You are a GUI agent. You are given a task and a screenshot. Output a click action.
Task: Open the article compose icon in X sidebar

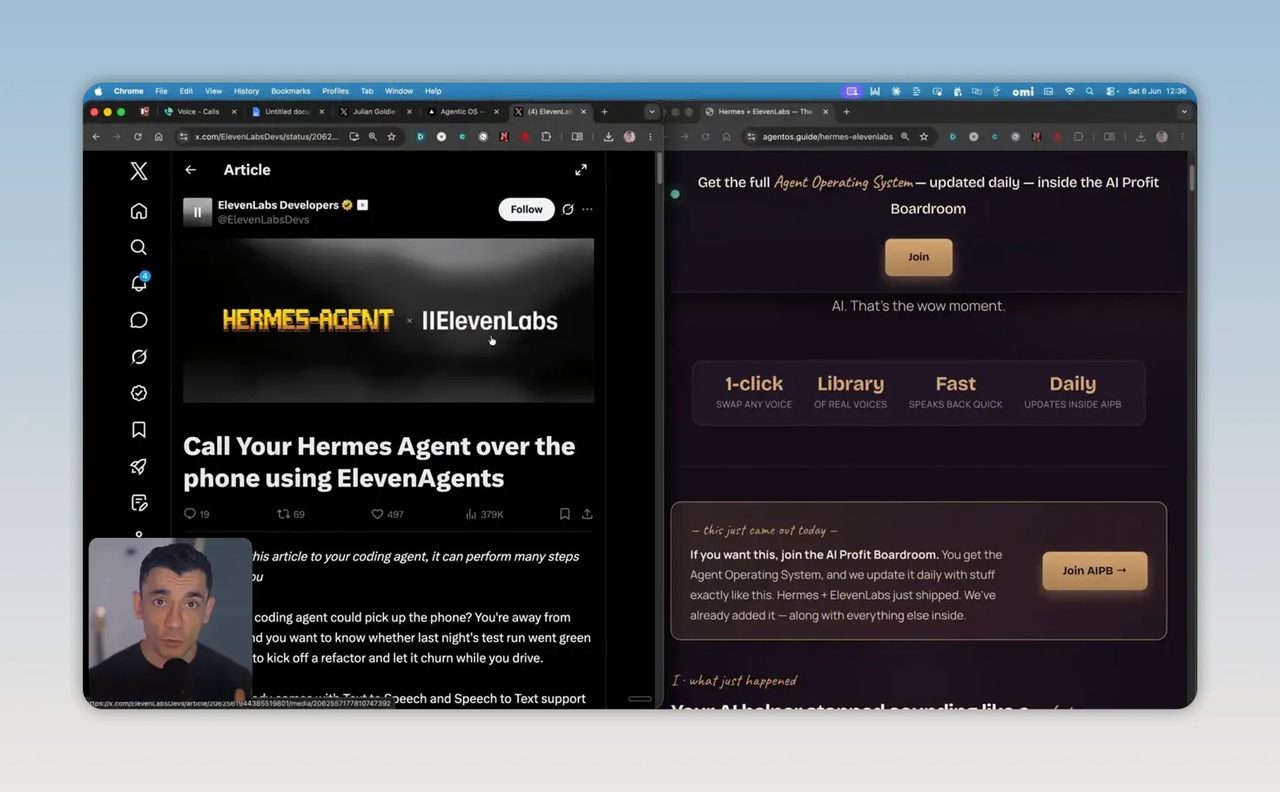pos(139,502)
